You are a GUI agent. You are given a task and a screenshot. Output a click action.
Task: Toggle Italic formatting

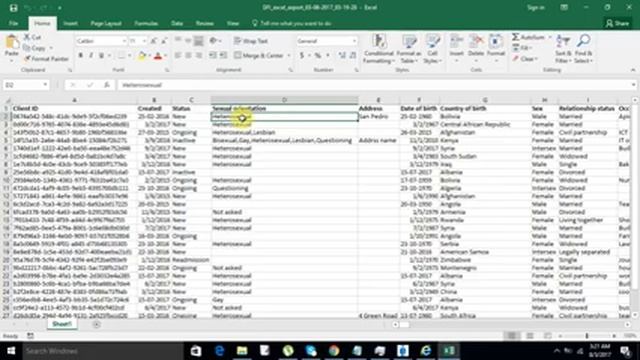[91, 56]
